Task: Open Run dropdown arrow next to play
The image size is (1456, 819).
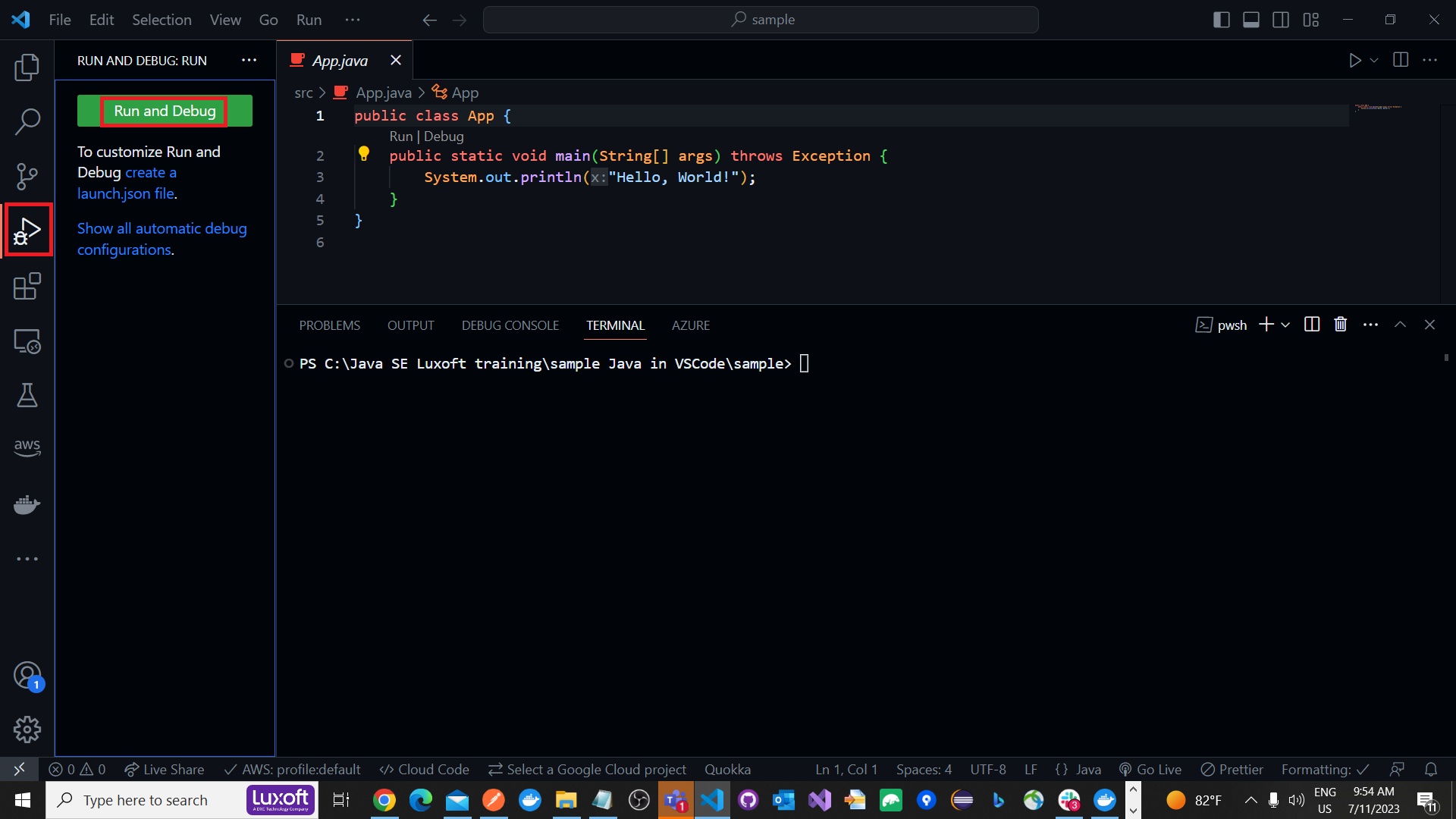Action: point(1374,60)
